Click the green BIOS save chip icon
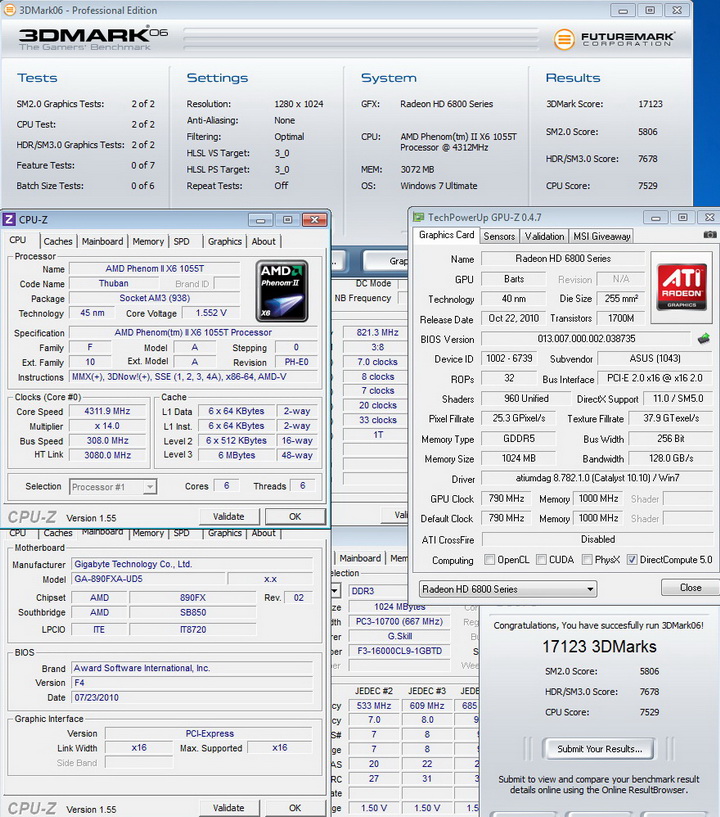 pyautogui.click(x=703, y=339)
